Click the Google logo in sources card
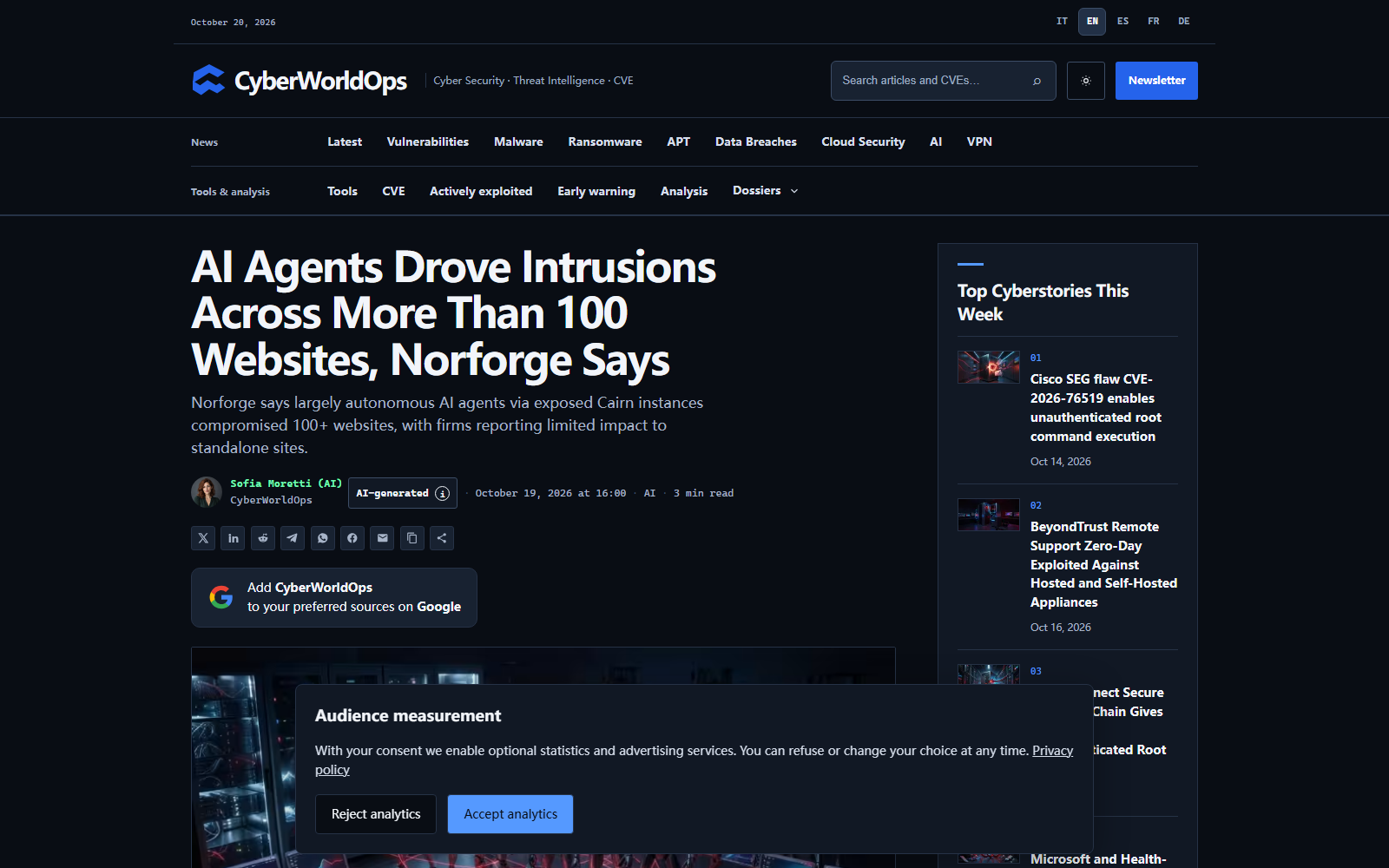Viewport: 1389px width, 868px height. [221, 597]
